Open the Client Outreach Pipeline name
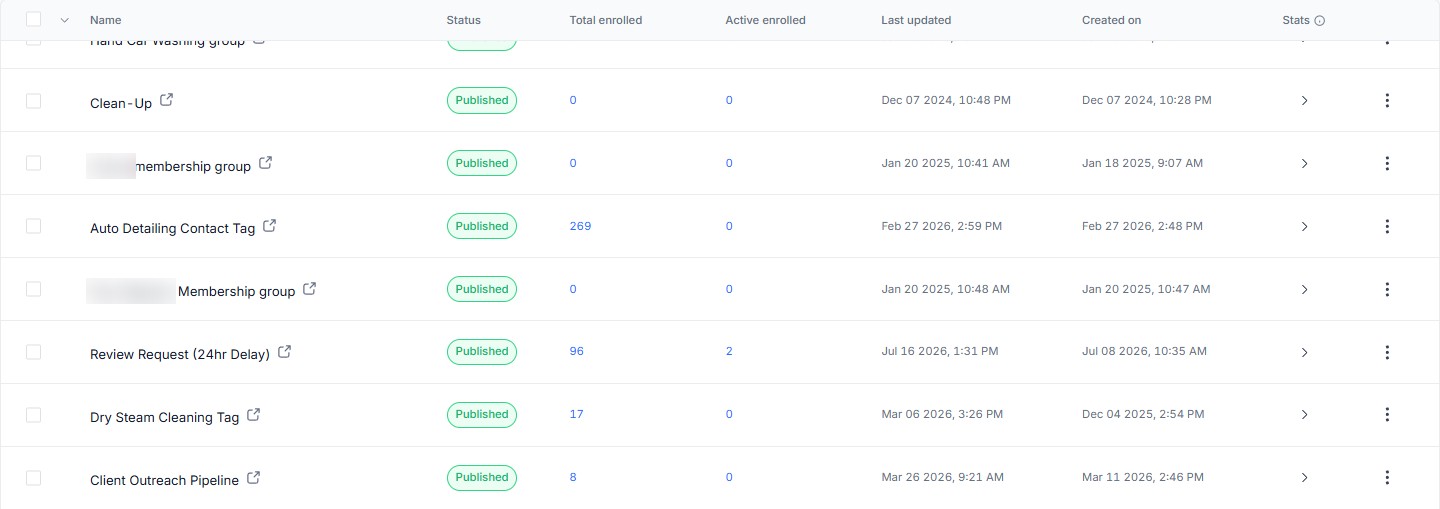Viewport: 1440px width, 509px height. 164,480
